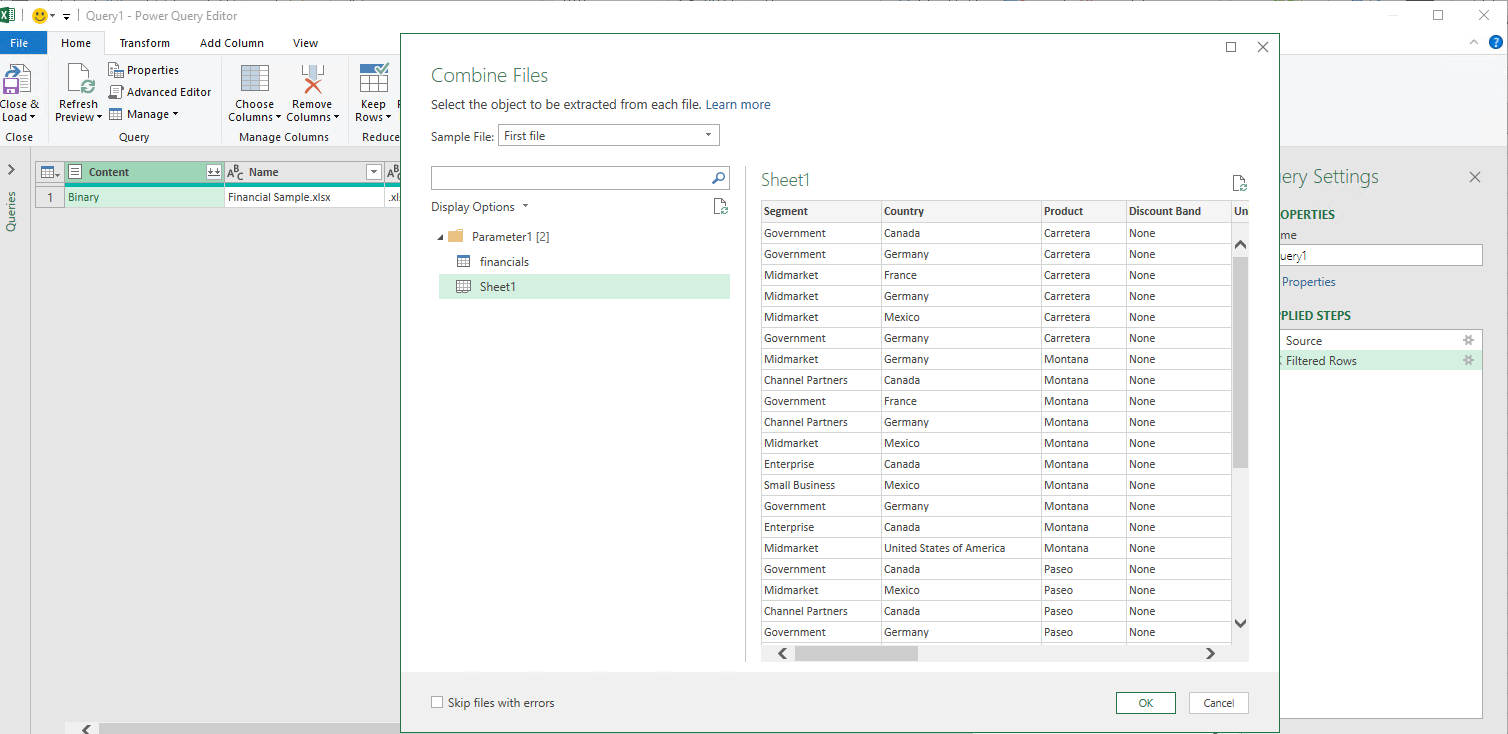Click the preview horizontal scroll right arrow
This screenshot has width=1508, height=734.
(1210, 654)
